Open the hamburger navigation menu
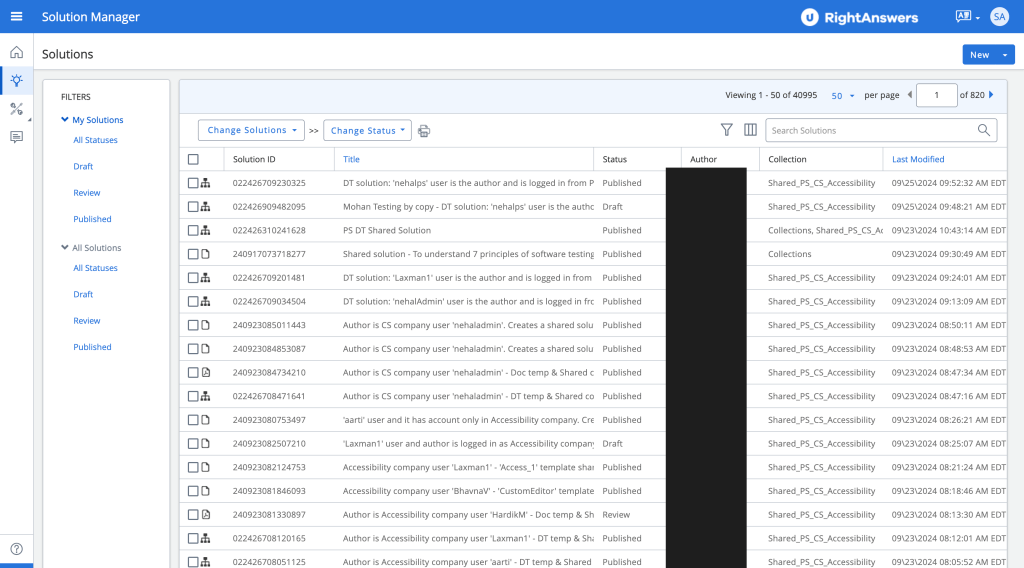This screenshot has height=568, width=1024. coord(16,16)
